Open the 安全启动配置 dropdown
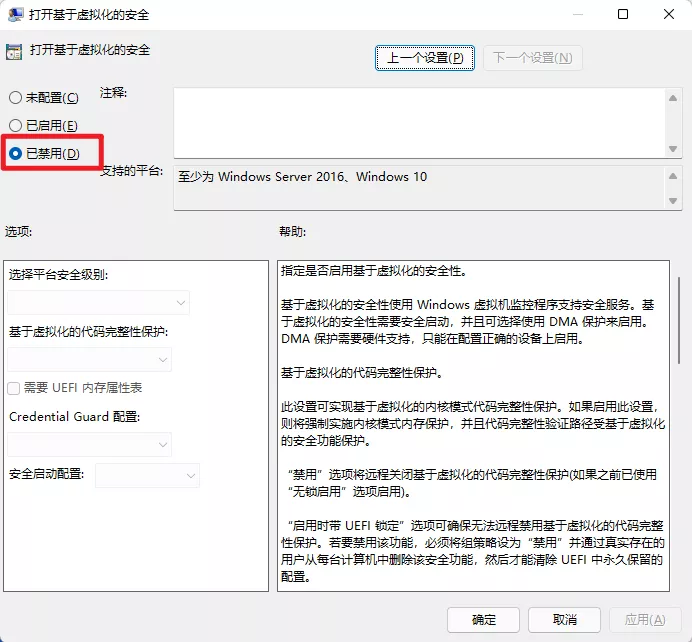The height and width of the screenshot is (642, 692). (147, 476)
